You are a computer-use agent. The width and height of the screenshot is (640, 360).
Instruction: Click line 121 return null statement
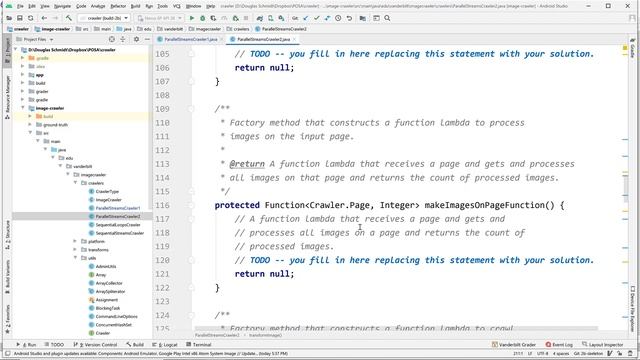(x=264, y=274)
